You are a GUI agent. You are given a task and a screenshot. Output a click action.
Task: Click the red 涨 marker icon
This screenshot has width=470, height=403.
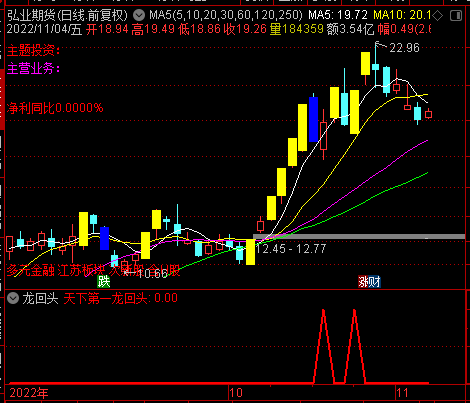click(x=363, y=282)
